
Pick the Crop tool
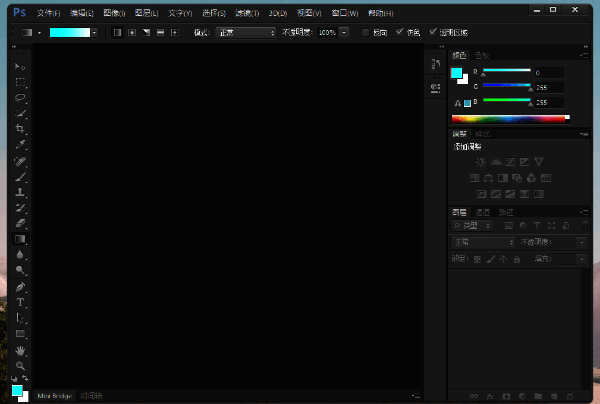tap(20, 129)
